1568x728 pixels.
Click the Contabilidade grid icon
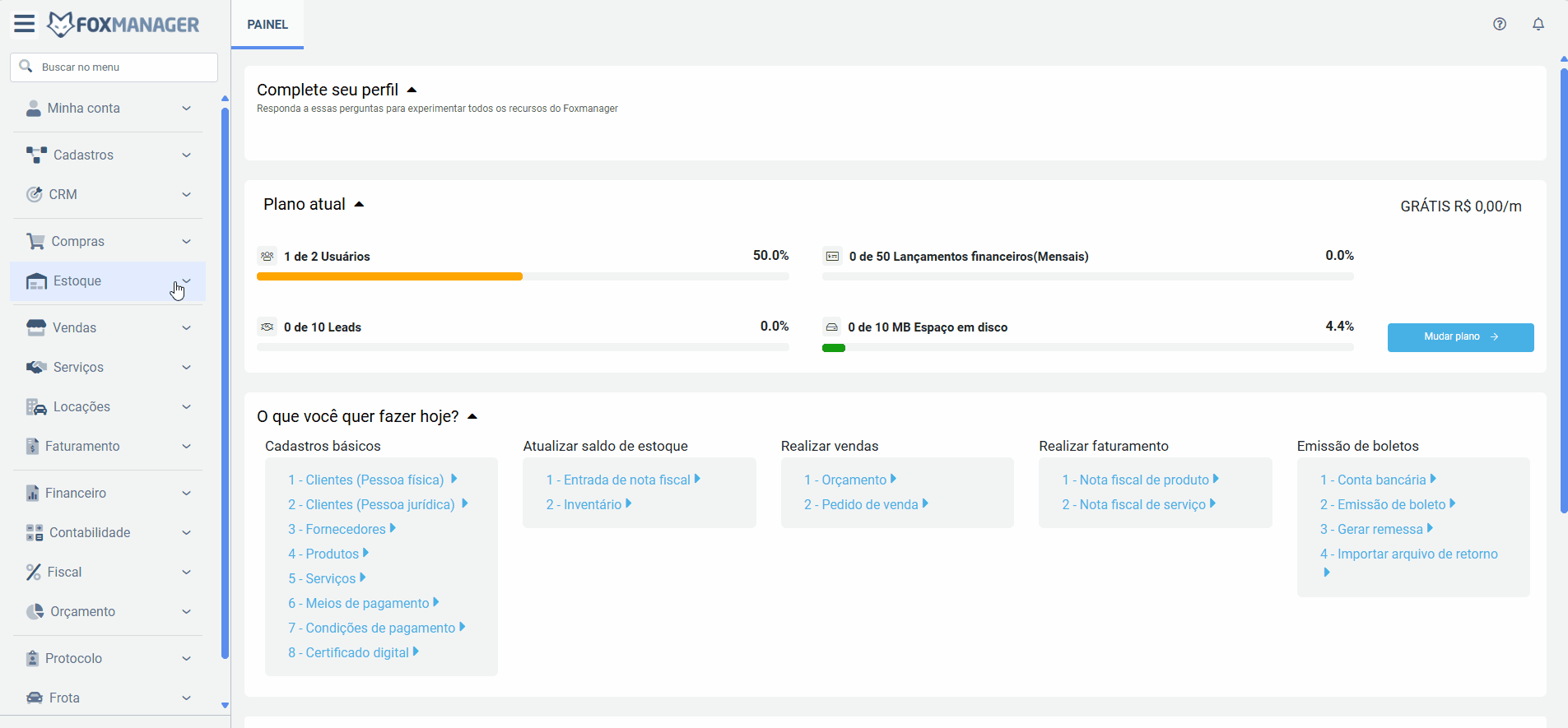[35, 532]
